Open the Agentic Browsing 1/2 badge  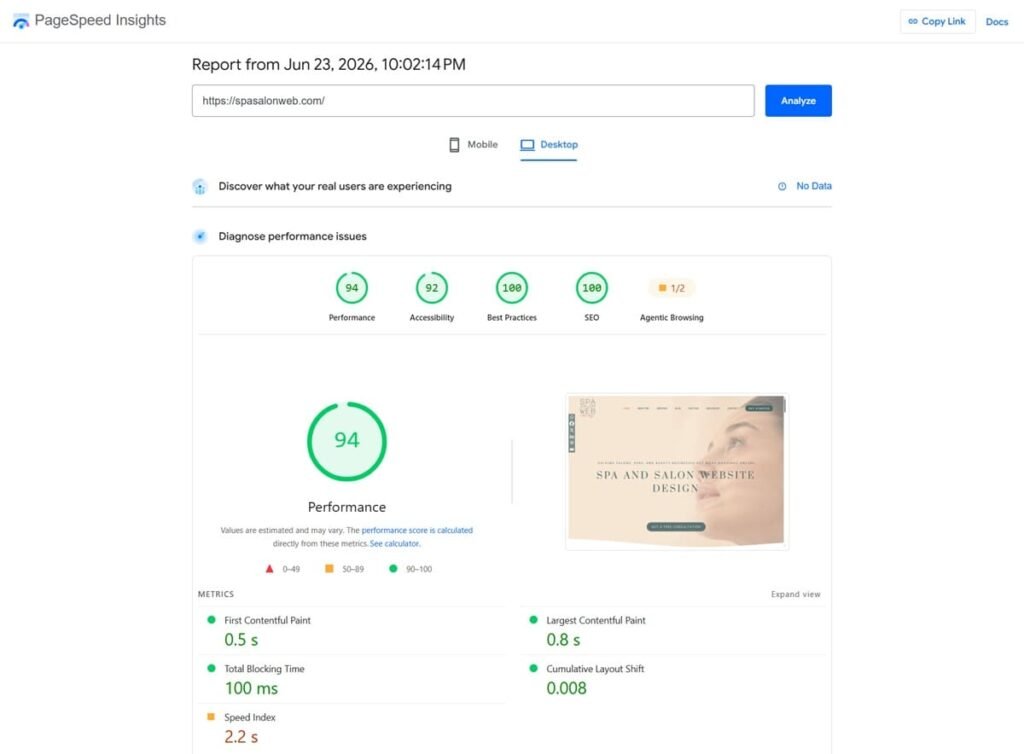(671, 288)
